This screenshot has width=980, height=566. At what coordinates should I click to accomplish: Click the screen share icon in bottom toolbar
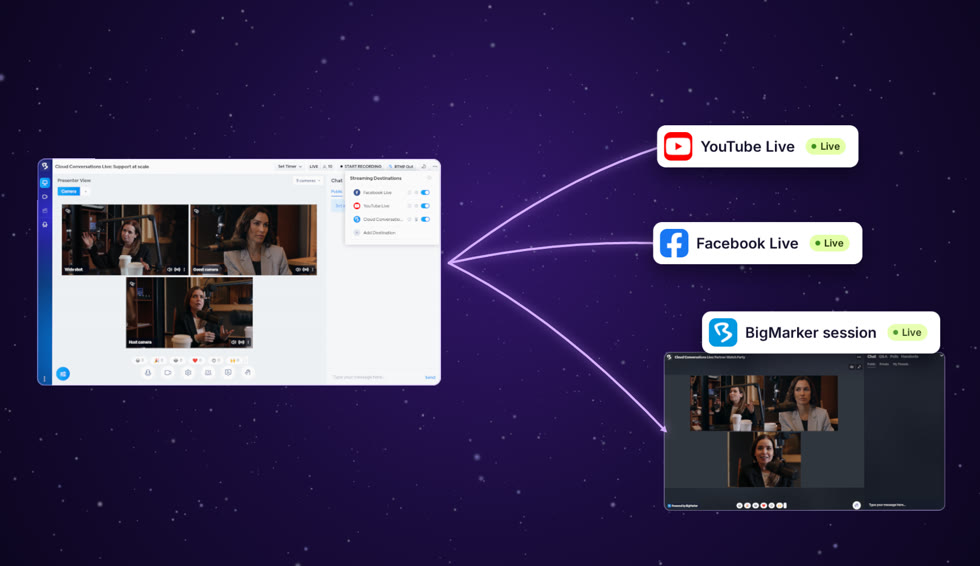pos(208,372)
